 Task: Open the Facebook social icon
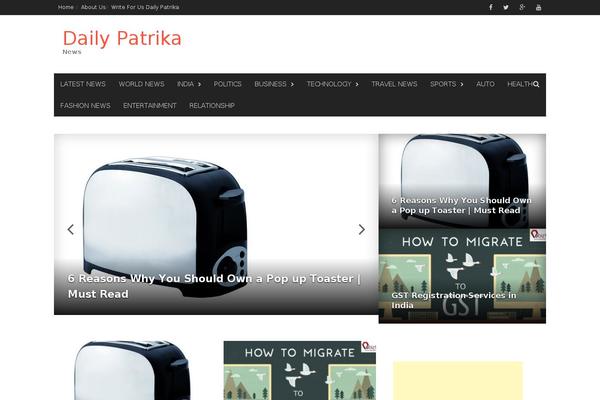[490, 7]
